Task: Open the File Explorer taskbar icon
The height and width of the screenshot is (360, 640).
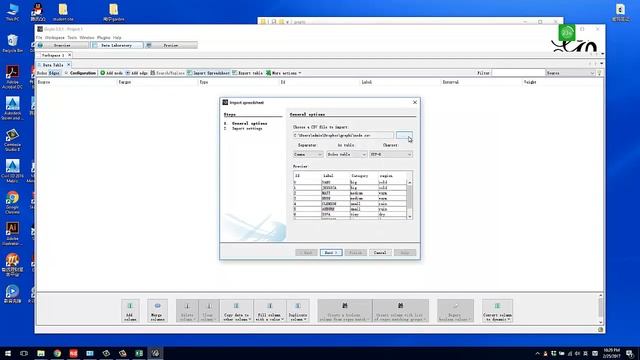Action: 41,353
